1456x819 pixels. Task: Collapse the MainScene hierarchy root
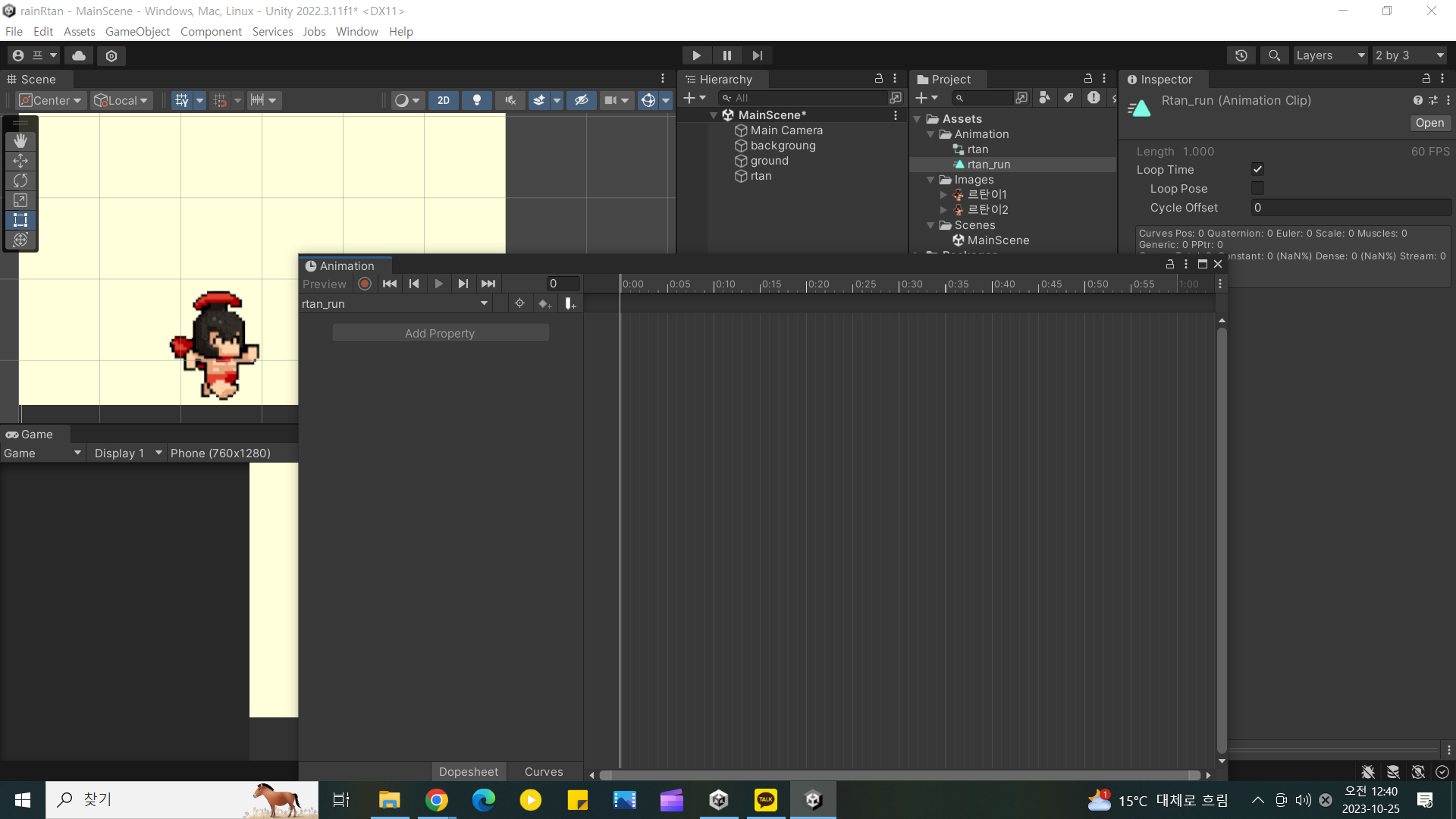click(x=714, y=115)
